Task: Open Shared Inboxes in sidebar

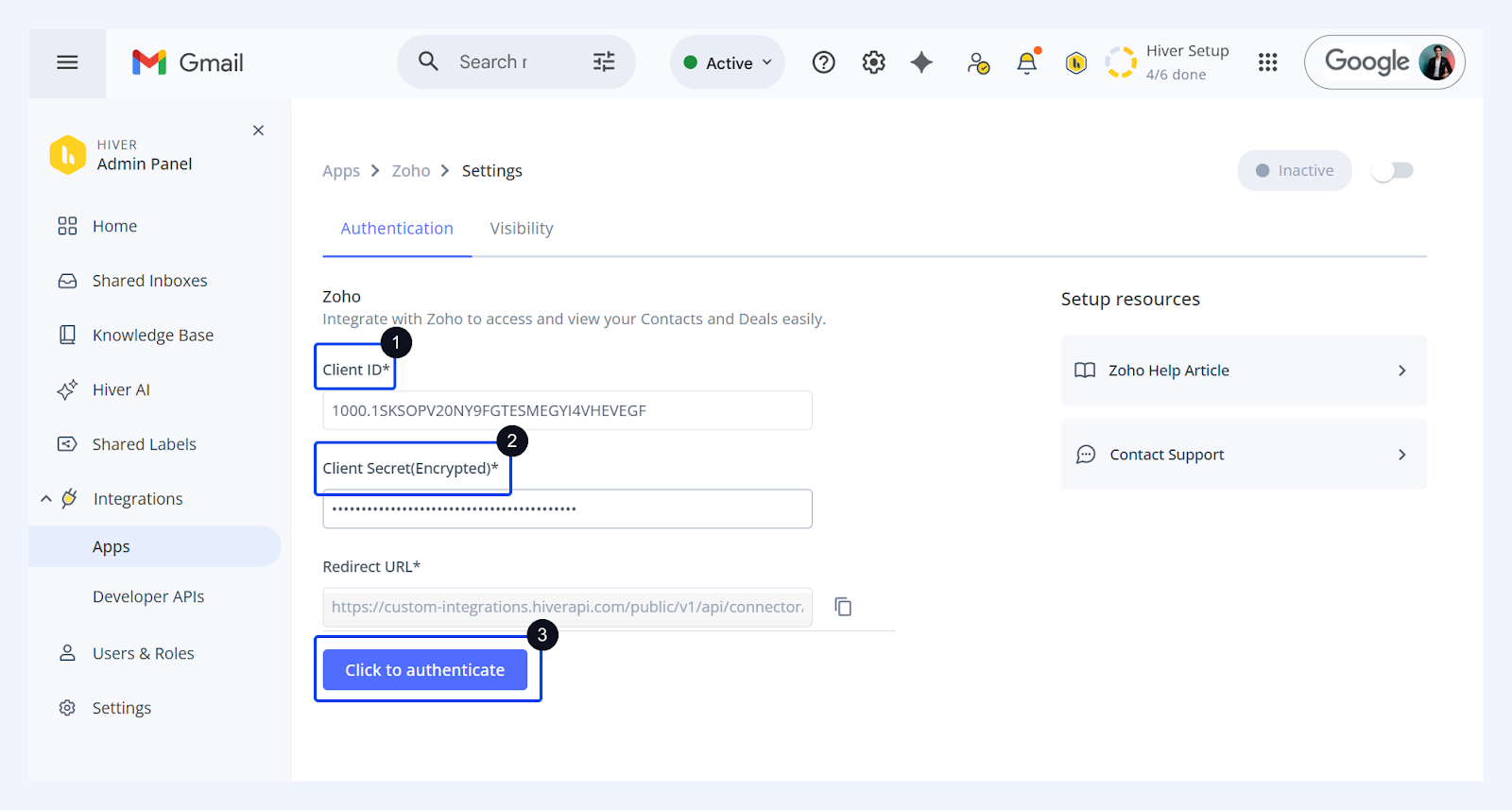Action: tap(149, 281)
